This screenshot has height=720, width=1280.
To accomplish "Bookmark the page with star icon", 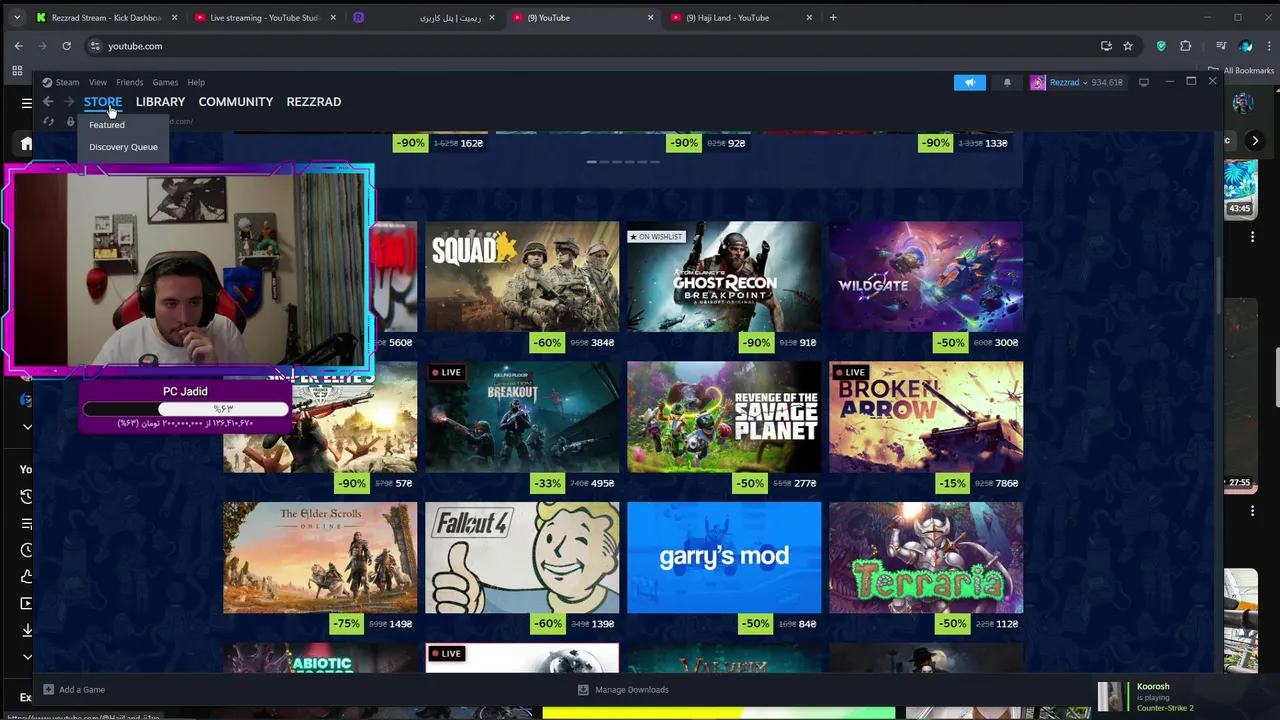I will (1128, 46).
